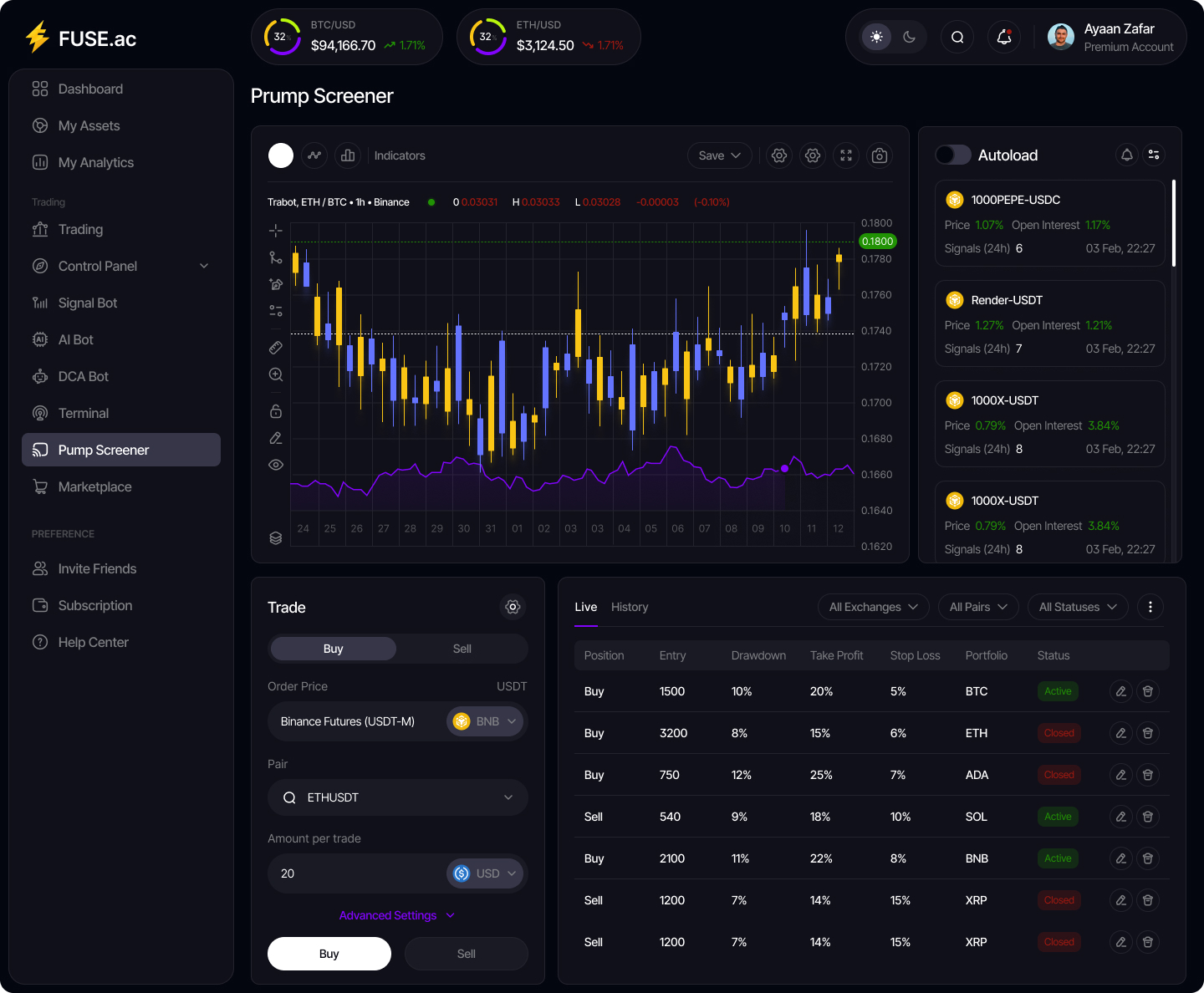Toggle chart visibility eye icon
The width and height of the screenshot is (1204, 993).
[276, 465]
